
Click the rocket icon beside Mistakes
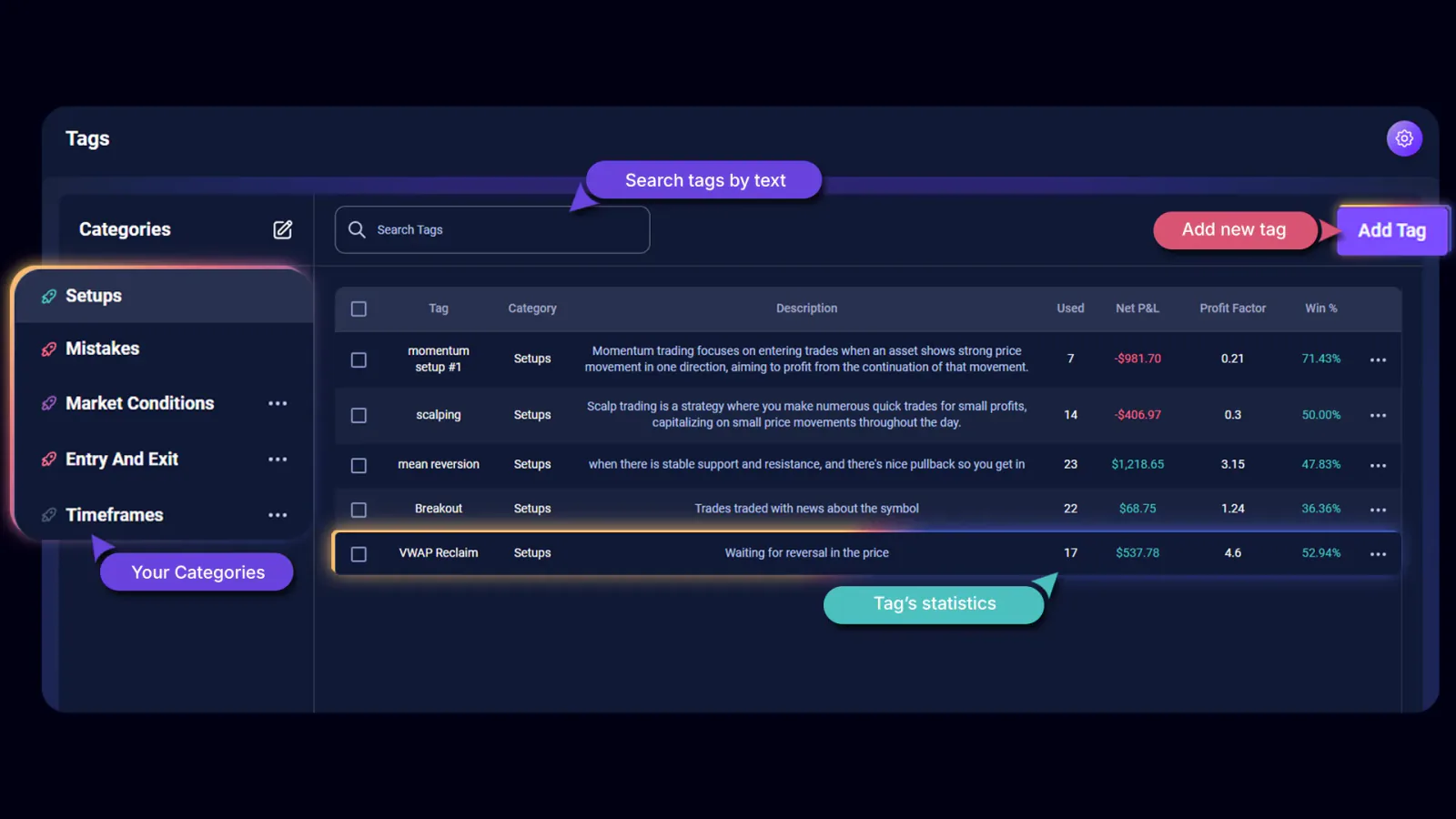48,349
